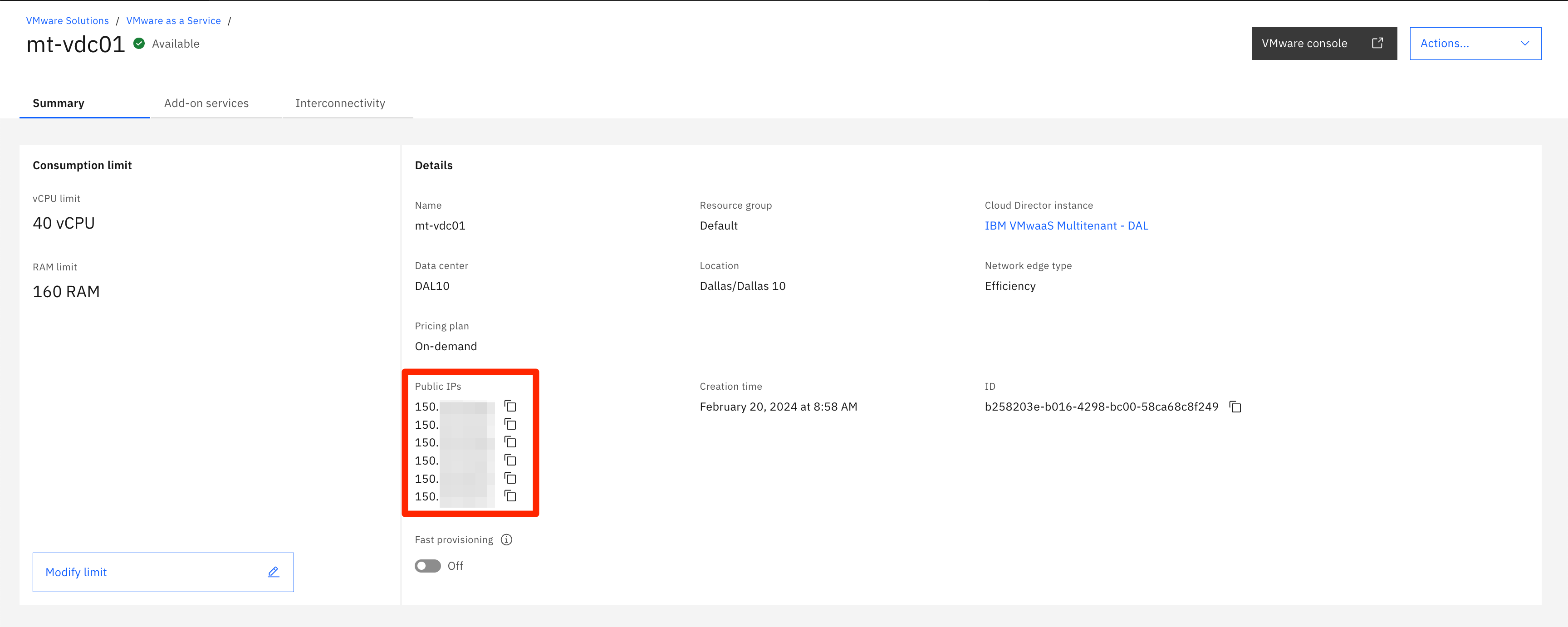
Task: Click the external link icon on VMware console
Action: coord(1377,43)
